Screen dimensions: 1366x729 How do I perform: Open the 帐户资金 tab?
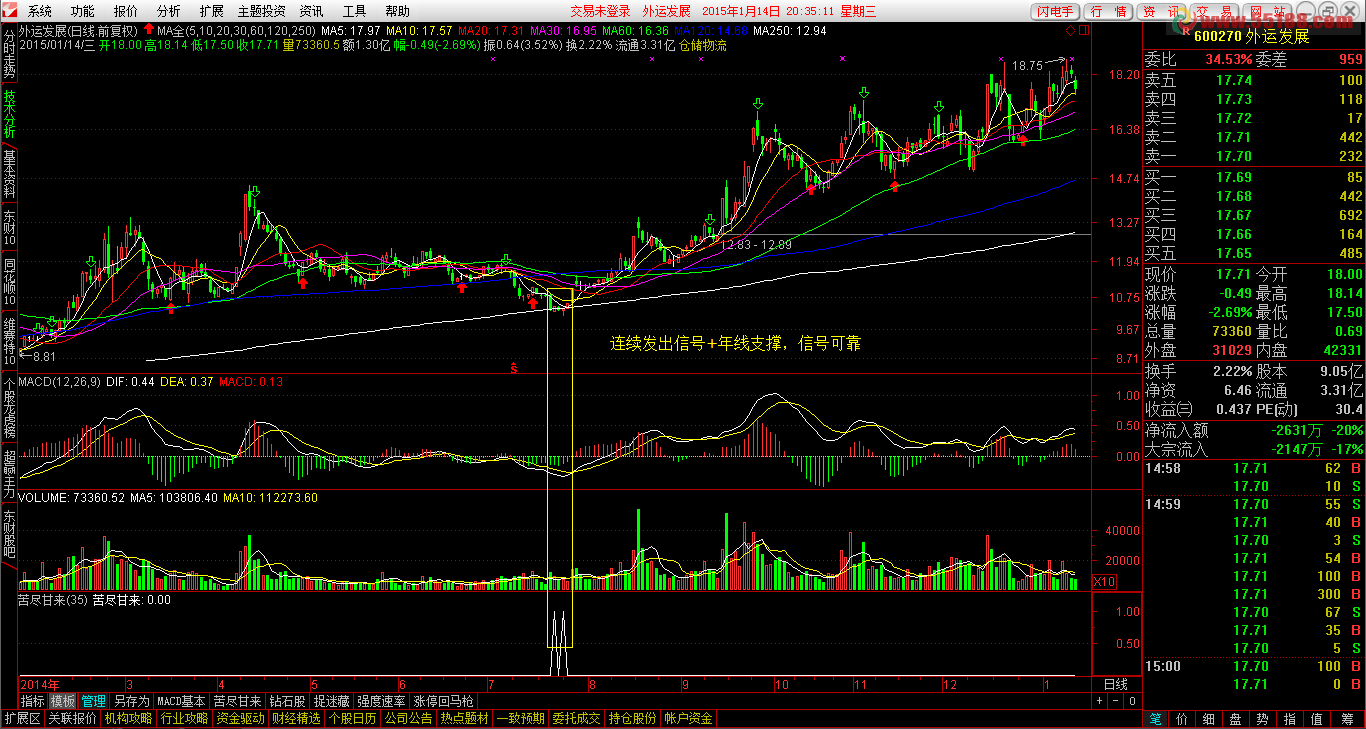coord(689,718)
